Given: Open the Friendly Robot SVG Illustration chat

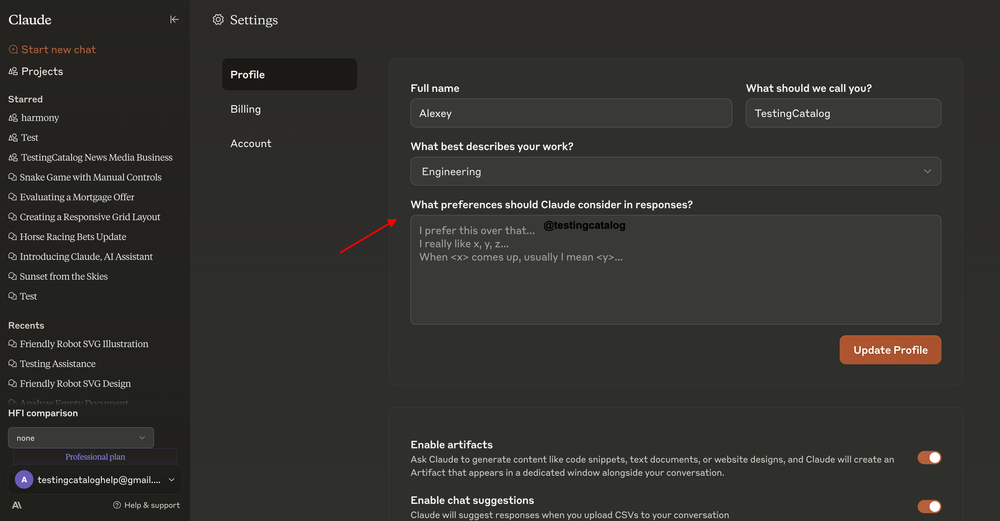Looking at the screenshot, I should pyautogui.click(x=84, y=344).
